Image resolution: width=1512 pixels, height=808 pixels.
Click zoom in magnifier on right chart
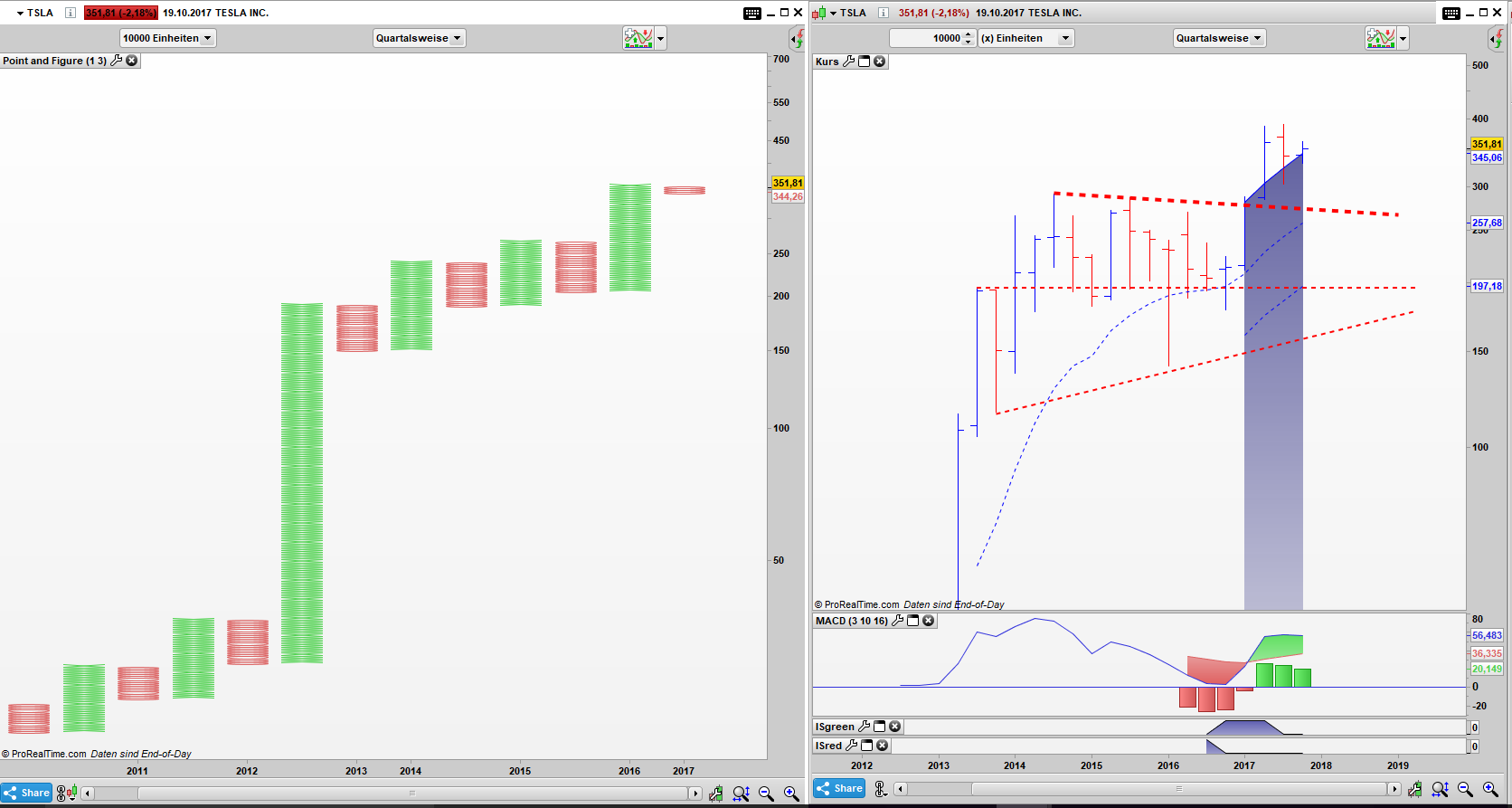[1490, 790]
